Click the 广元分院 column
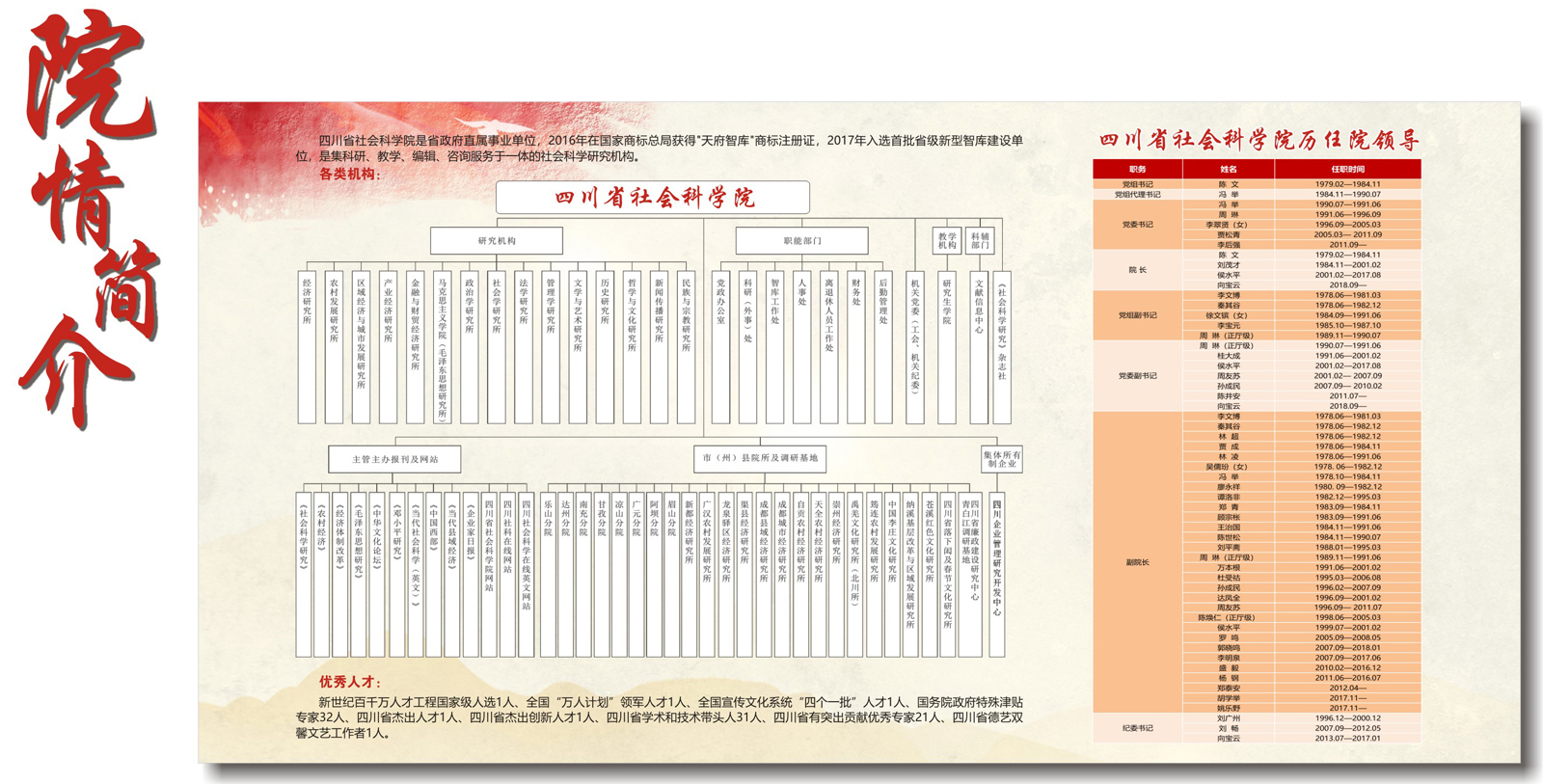This screenshot has width=1543, height=784. click(636, 575)
